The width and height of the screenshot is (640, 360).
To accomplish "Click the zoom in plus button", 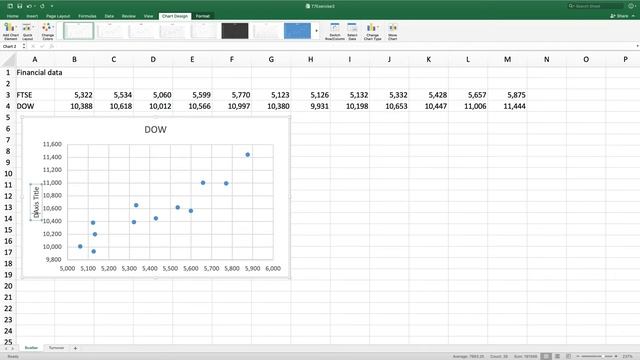I will [616, 356].
